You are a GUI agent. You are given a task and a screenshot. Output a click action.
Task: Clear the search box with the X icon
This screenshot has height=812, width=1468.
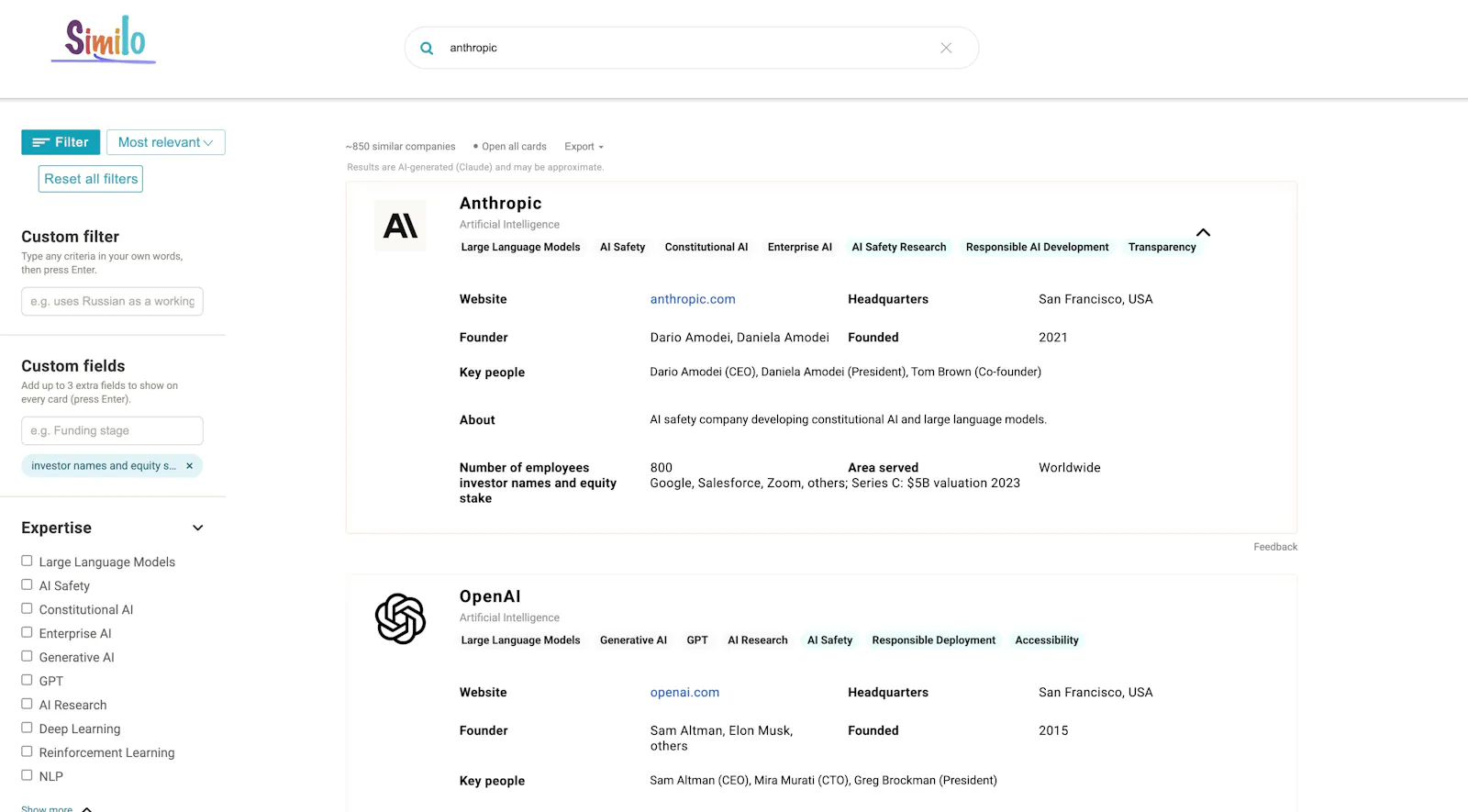(946, 48)
